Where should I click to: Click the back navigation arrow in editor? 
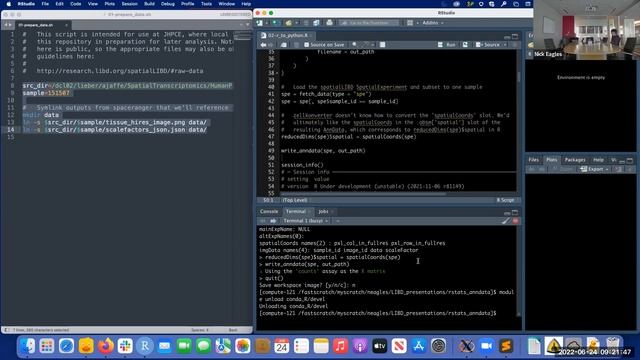coord(263,44)
